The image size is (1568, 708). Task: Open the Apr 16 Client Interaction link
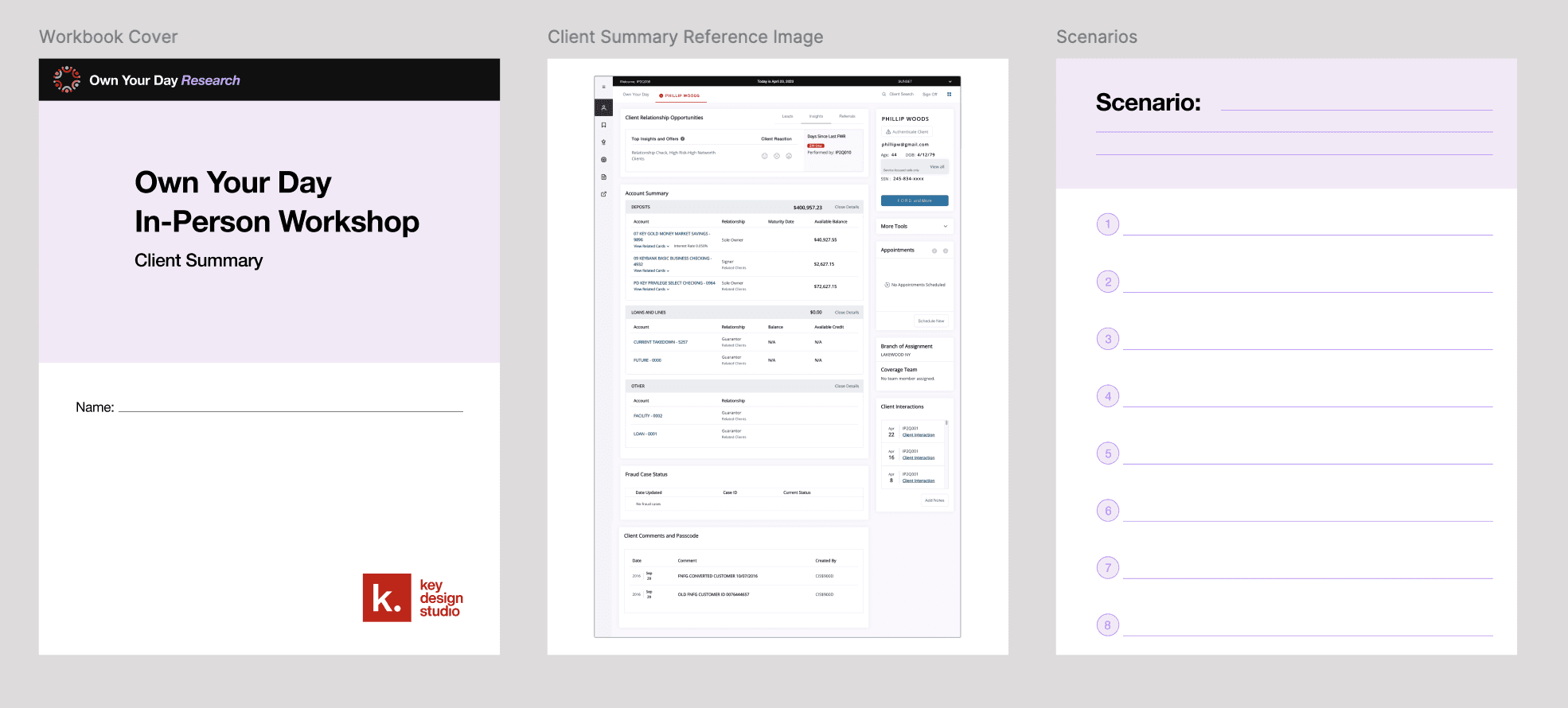coord(919,458)
